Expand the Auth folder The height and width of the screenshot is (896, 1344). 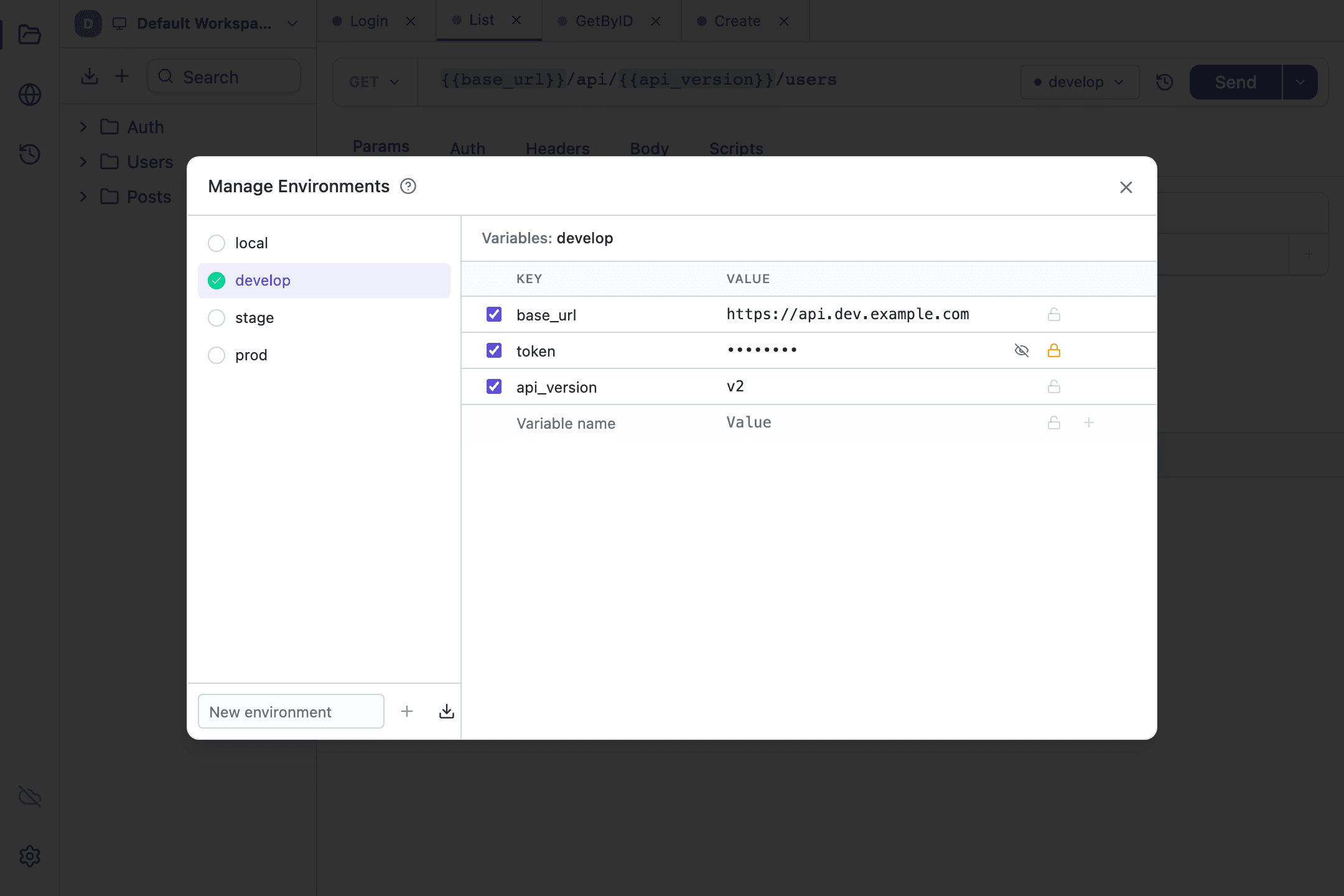click(83, 127)
